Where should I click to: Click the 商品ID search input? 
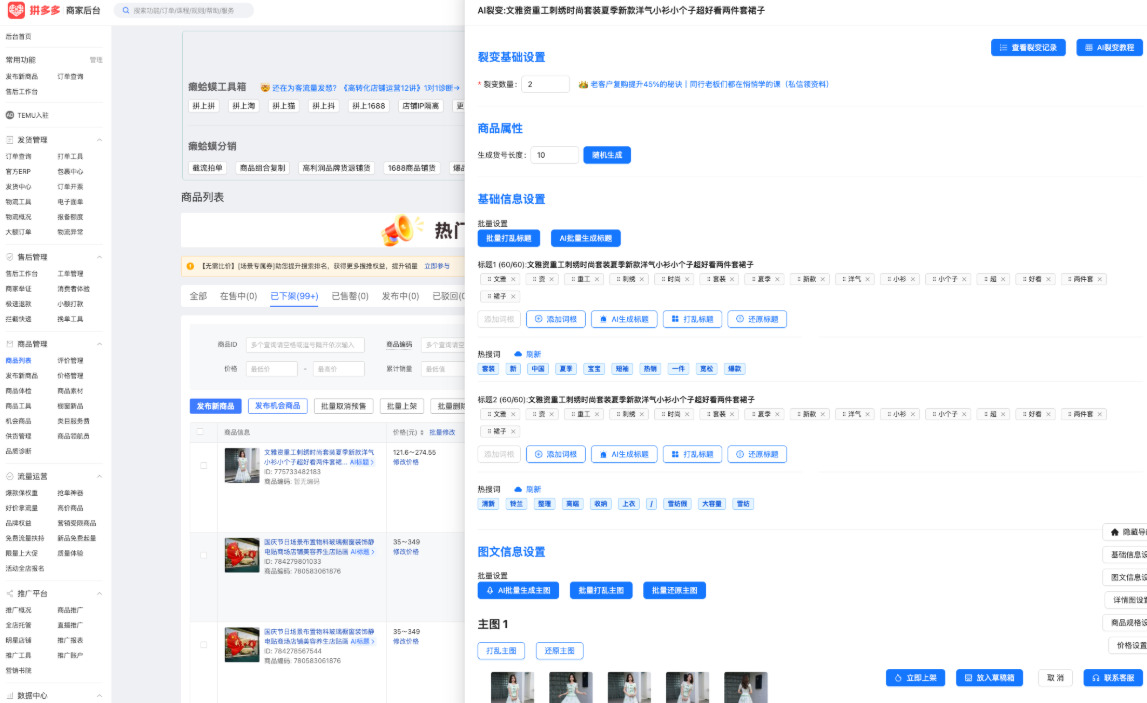tap(304, 345)
